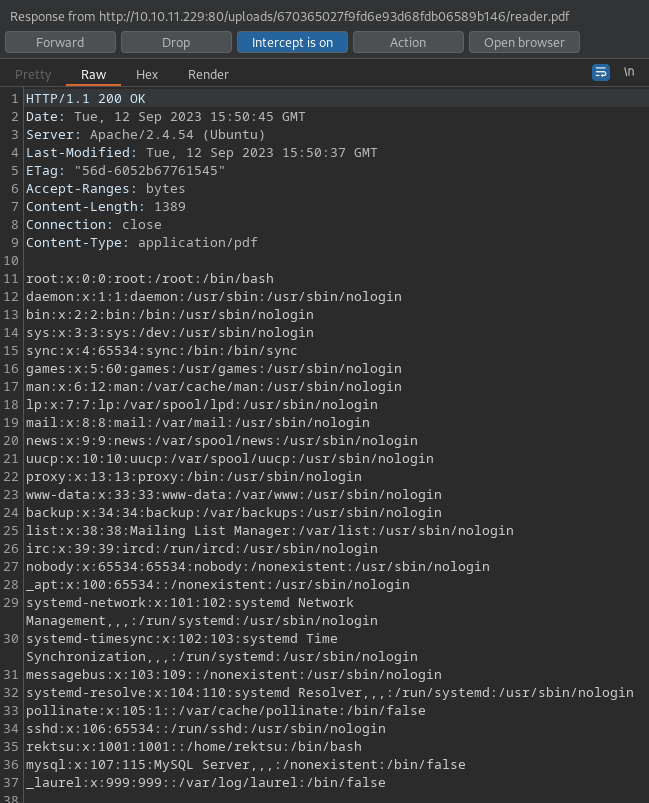Click the ETag header line

(x=125, y=170)
